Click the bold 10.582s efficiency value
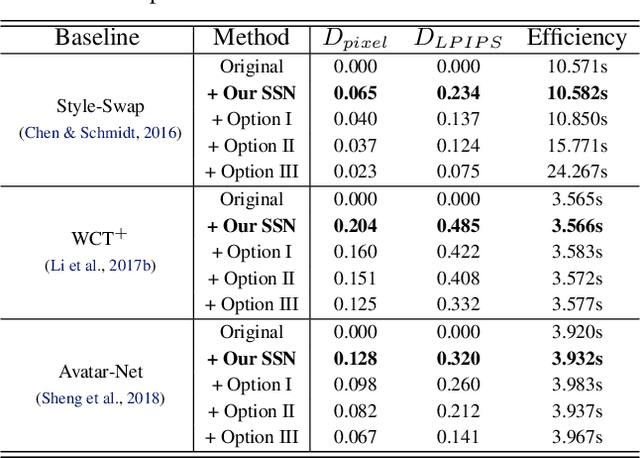 click(x=576, y=93)
